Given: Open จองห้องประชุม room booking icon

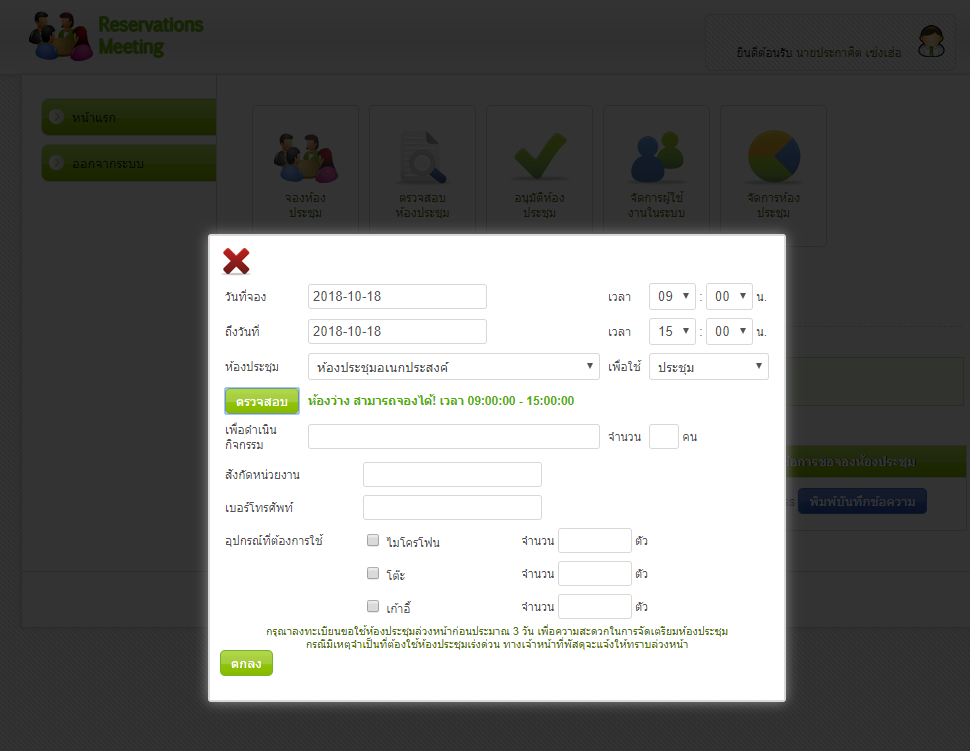Looking at the screenshot, I should (x=306, y=158).
